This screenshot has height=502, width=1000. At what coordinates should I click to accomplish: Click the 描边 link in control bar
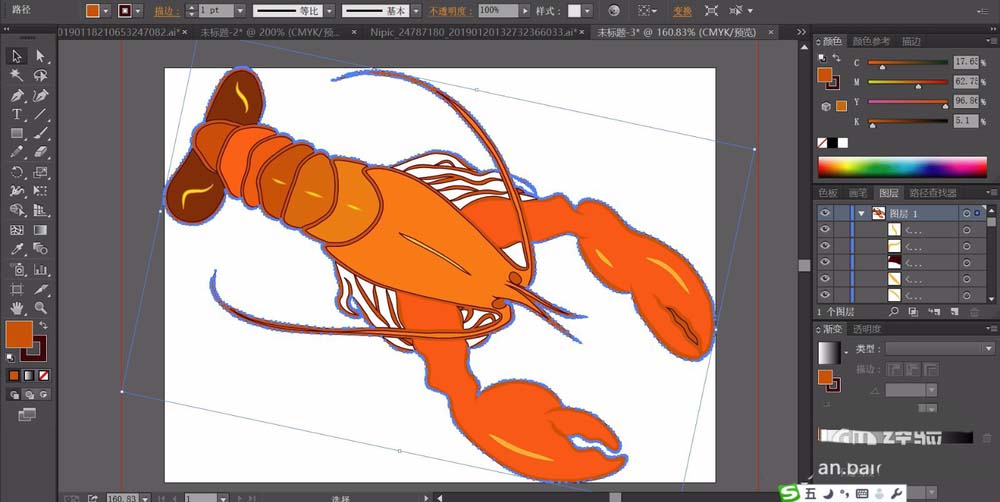click(167, 11)
